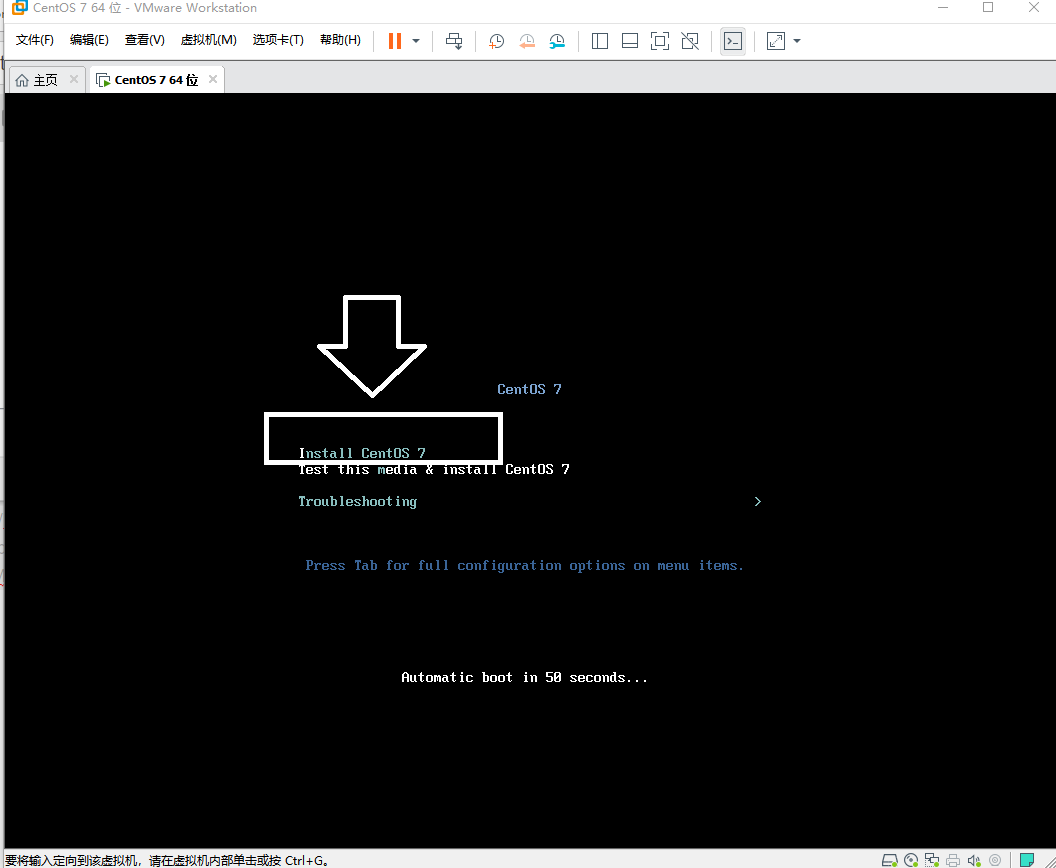Open the 帮助(H) menu
The height and width of the screenshot is (868, 1056).
point(340,40)
